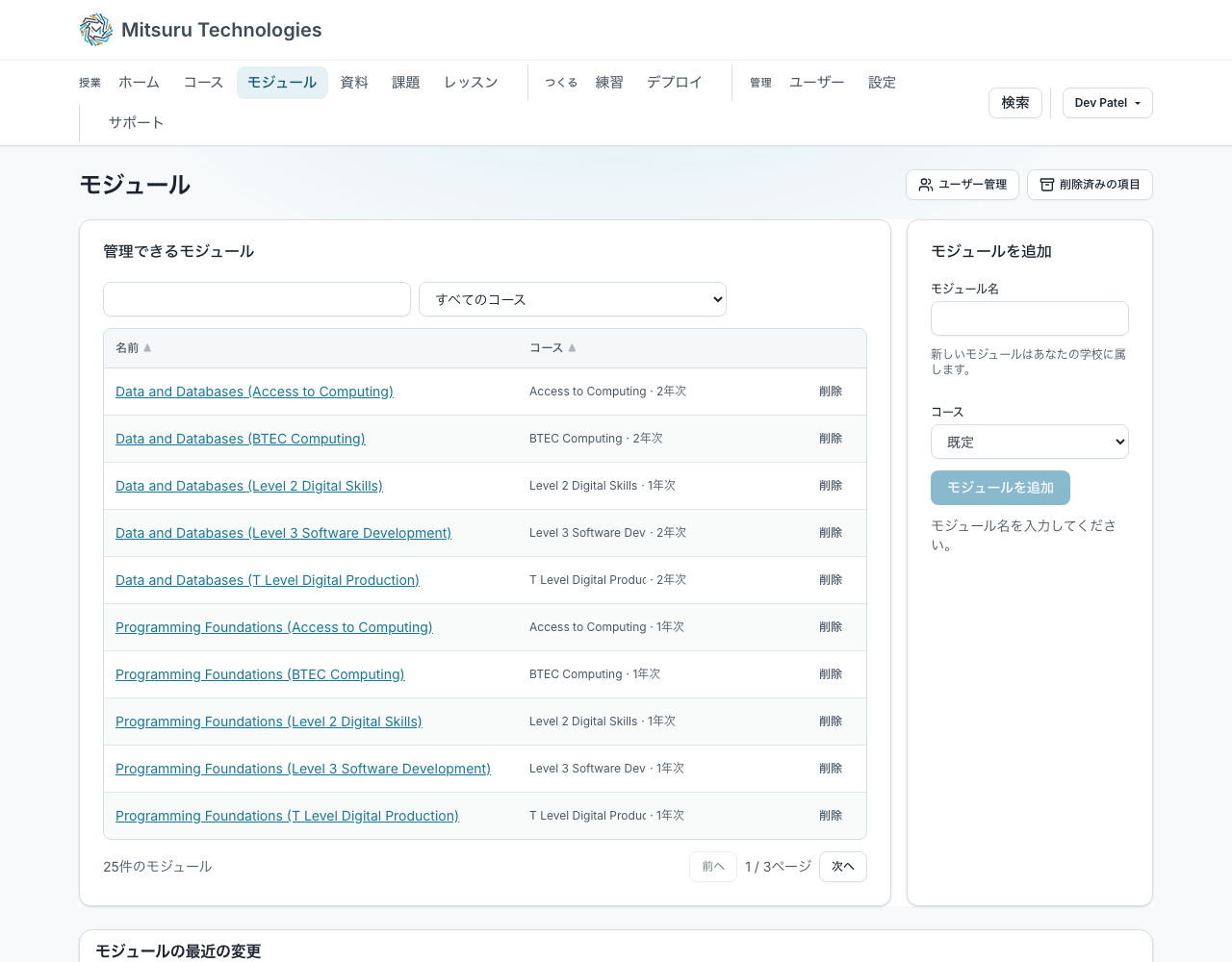Open the デプロイ nav item
This screenshot has width=1232, height=962.
675,83
